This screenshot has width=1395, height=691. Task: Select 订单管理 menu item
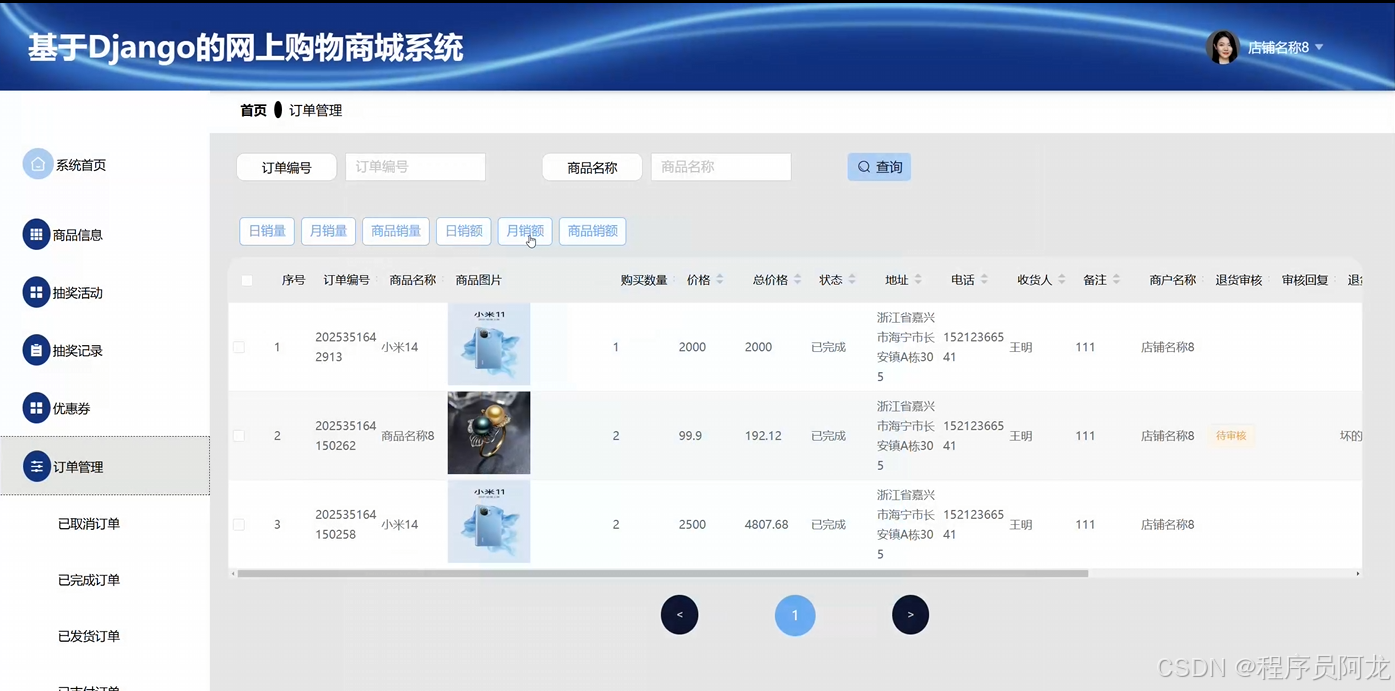105,466
